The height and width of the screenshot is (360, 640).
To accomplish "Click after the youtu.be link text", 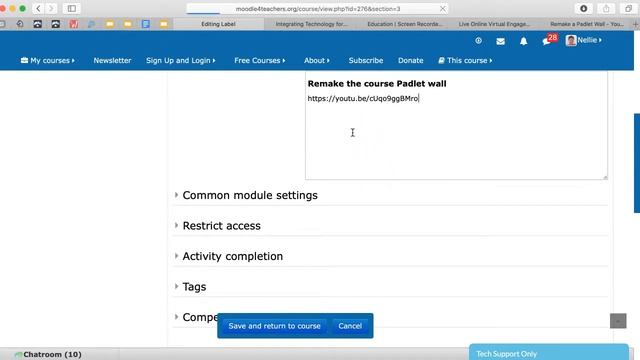I will (420, 98).
